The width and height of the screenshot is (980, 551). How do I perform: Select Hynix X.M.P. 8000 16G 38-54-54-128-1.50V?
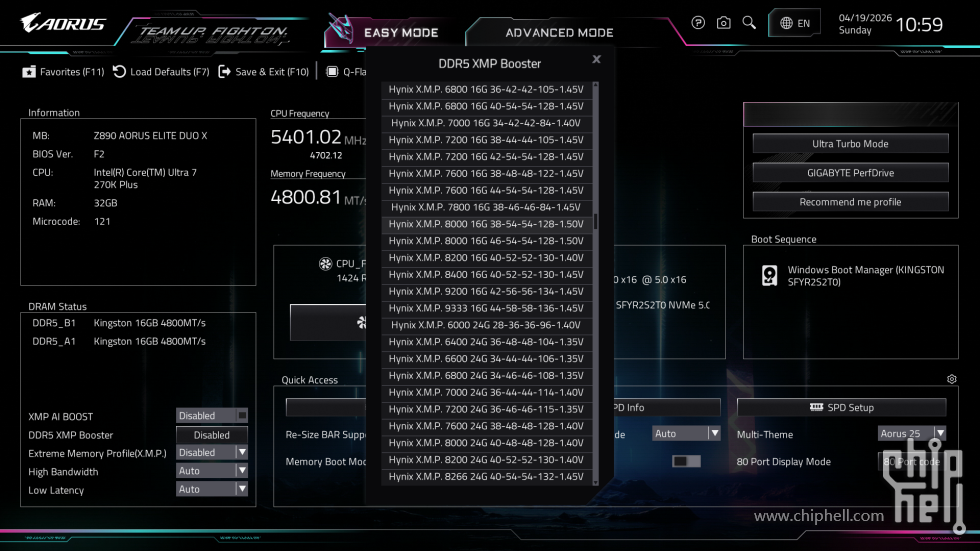tap(486, 224)
